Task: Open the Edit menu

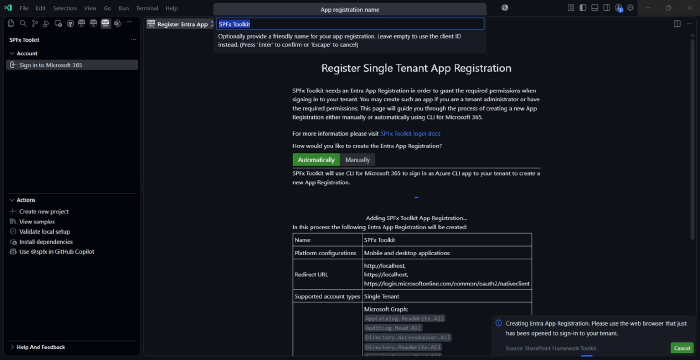Action: pyautogui.click(x=40, y=8)
